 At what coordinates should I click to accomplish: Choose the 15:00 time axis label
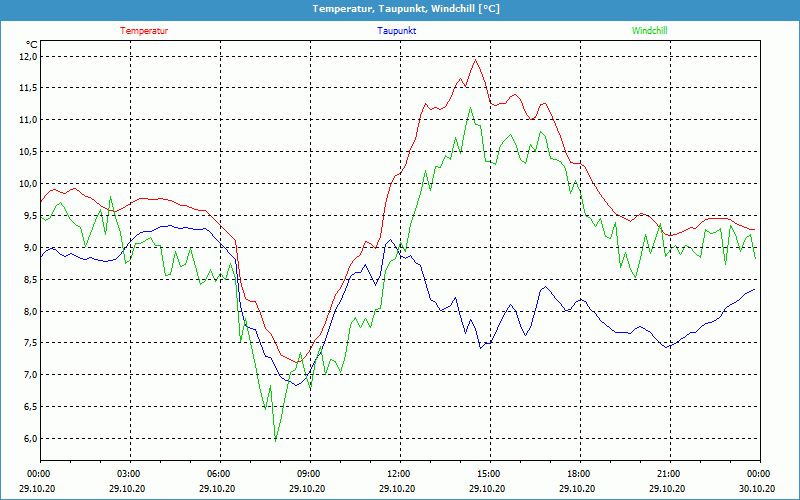(x=488, y=474)
